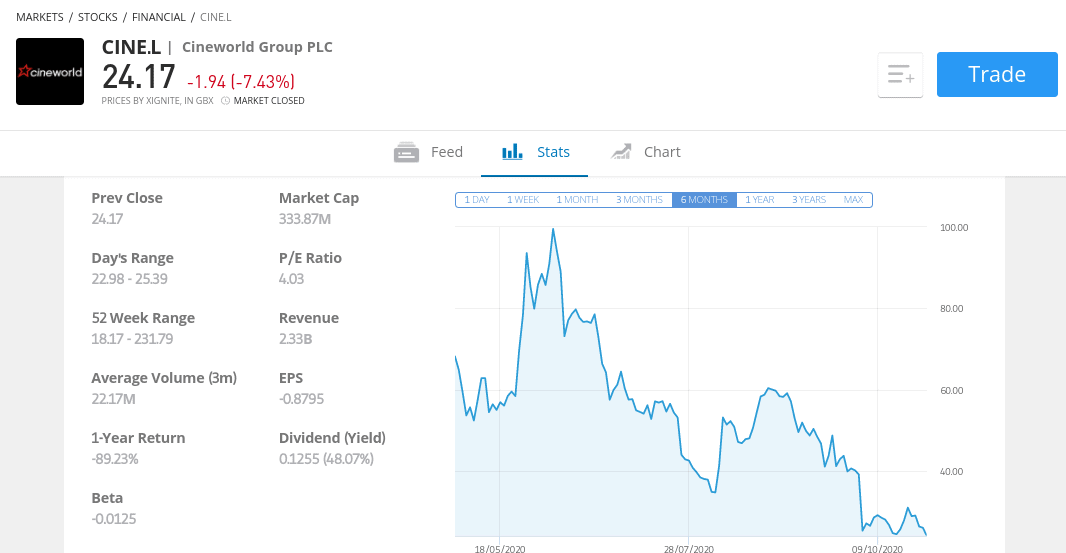The width and height of the screenshot is (1066, 553).
Task: Select the 6 MONTHS chart range
Action: [x=704, y=200]
